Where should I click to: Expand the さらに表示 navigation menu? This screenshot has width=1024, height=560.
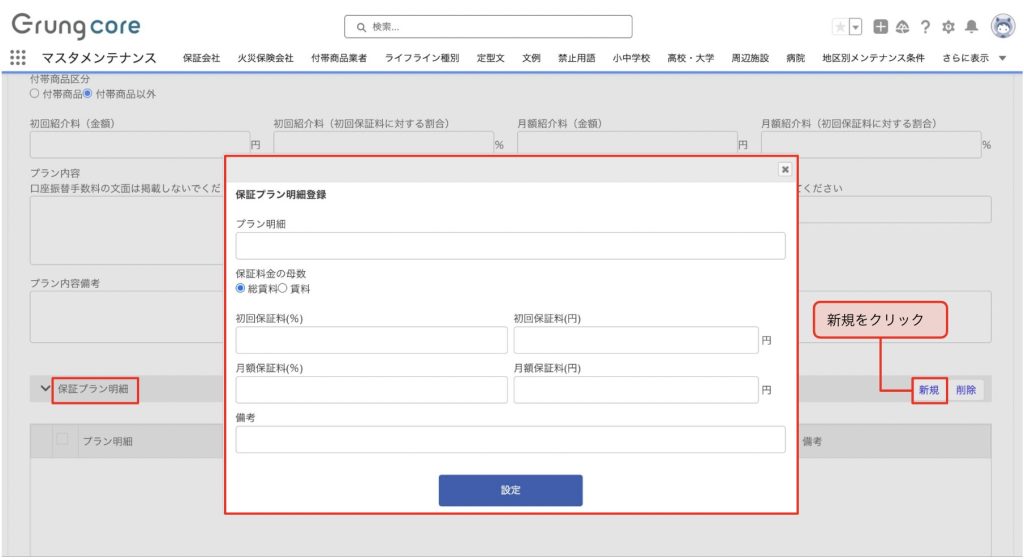[974, 58]
